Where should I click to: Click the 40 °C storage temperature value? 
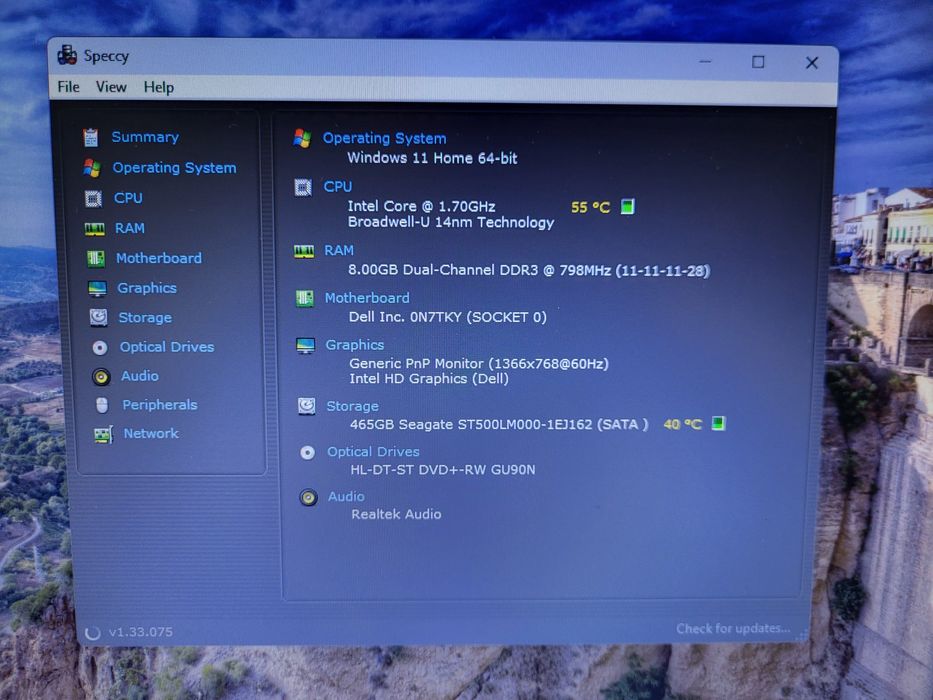tap(682, 424)
